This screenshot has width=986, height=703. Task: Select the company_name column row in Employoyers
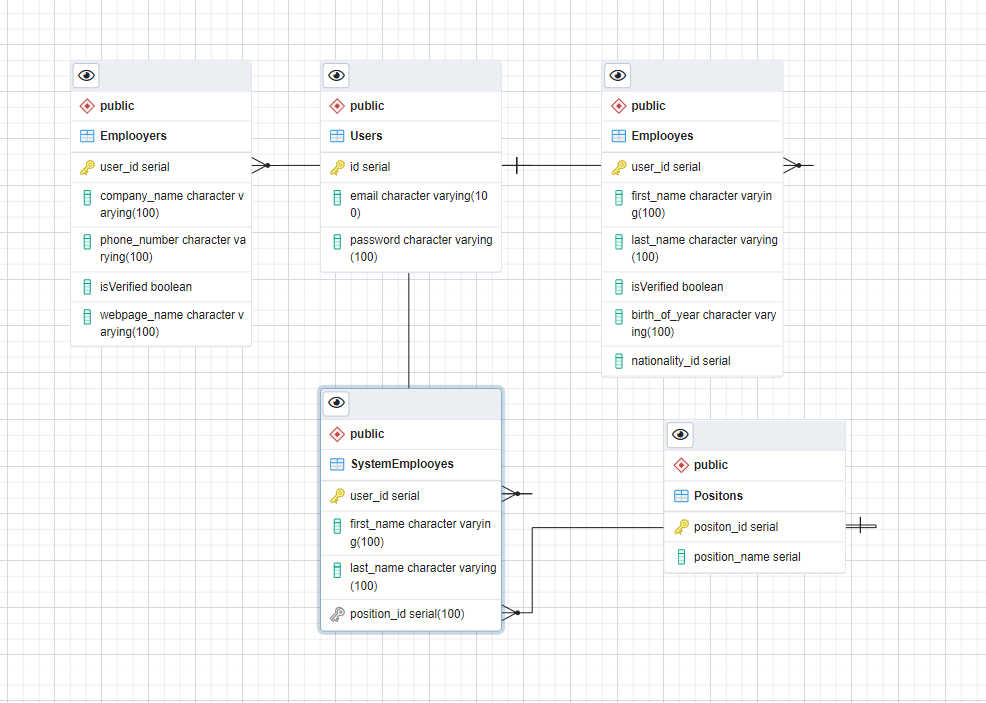coord(160,204)
